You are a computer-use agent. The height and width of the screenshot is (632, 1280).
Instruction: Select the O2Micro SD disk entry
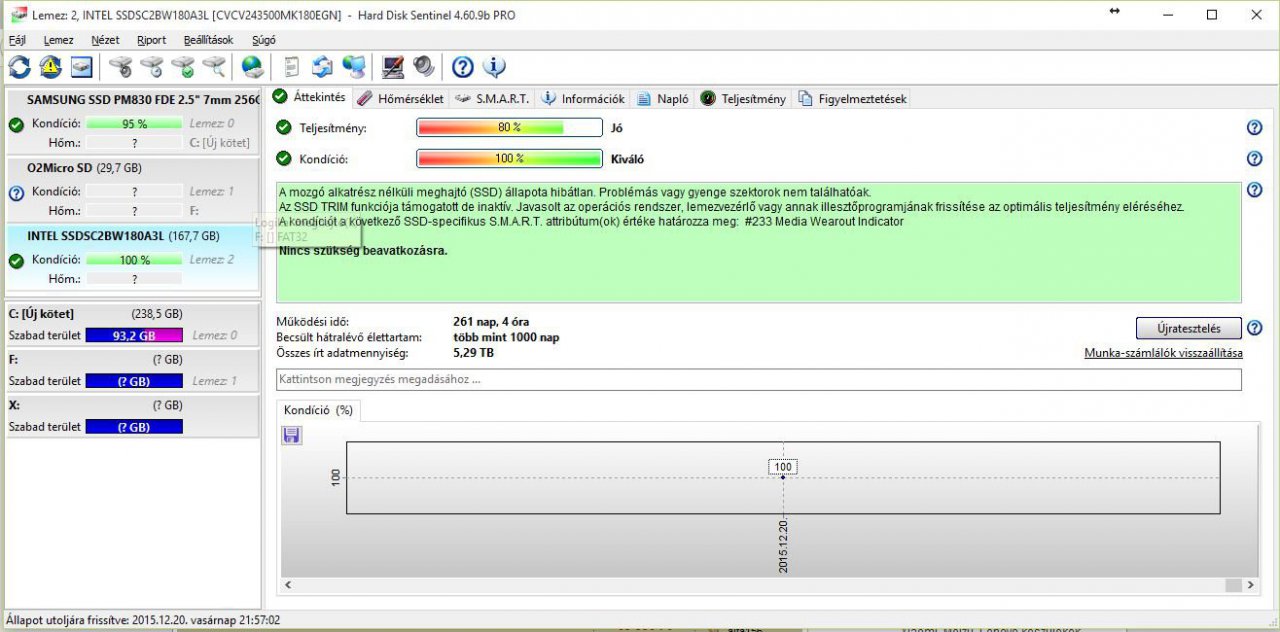132,190
